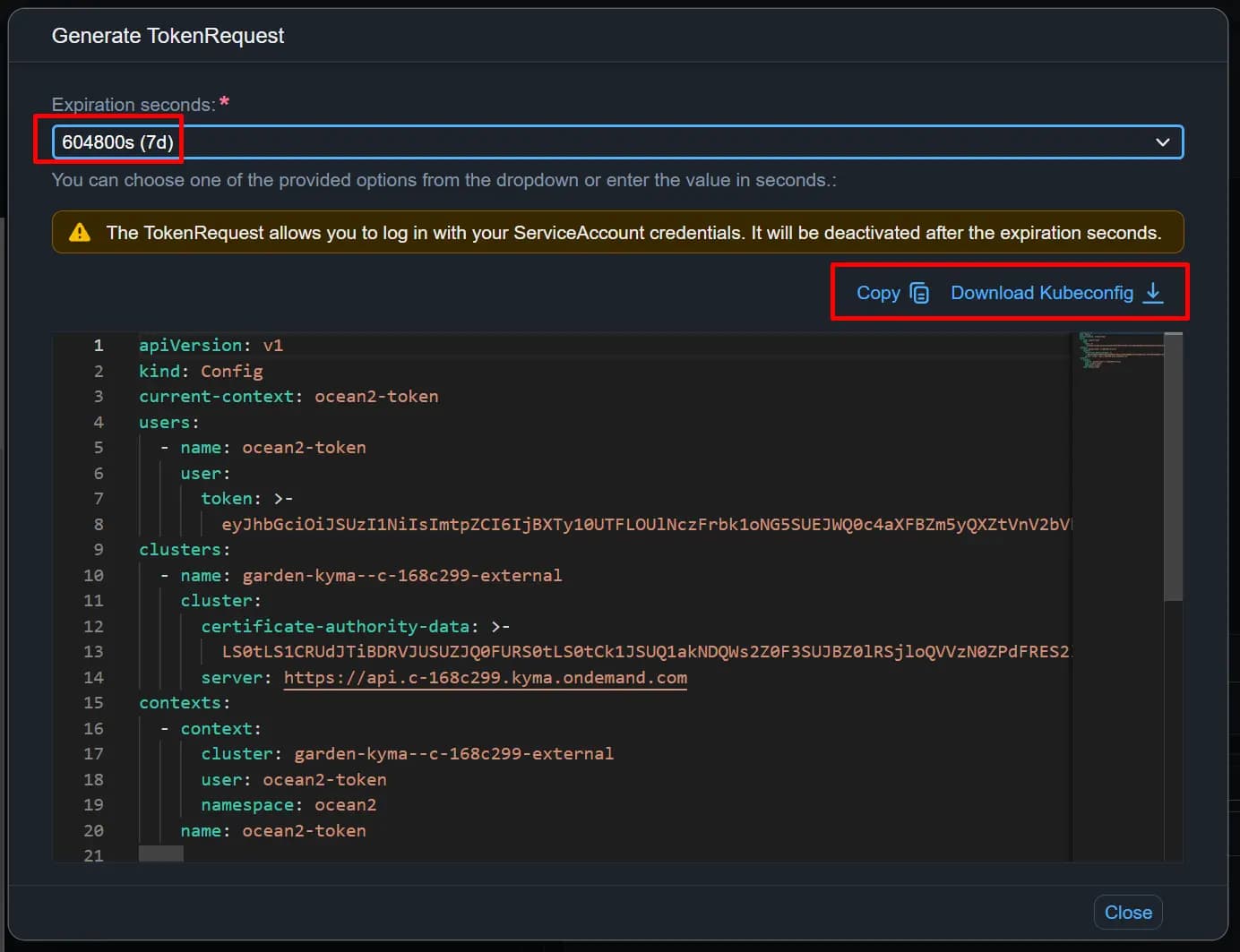The width and height of the screenshot is (1240, 952).
Task: Click the '- context:' line 16
Action: (x=211, y=729)
